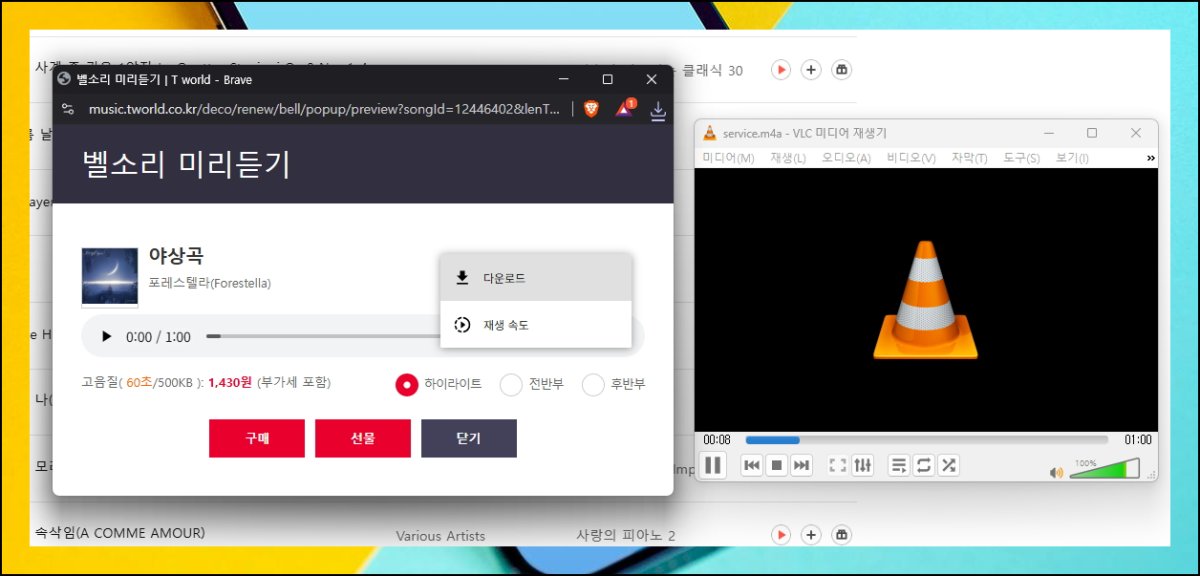Open Brave Rewards triangle icon with badge
This screenshot has width=1200, height=576.
[x=625, y=108]
